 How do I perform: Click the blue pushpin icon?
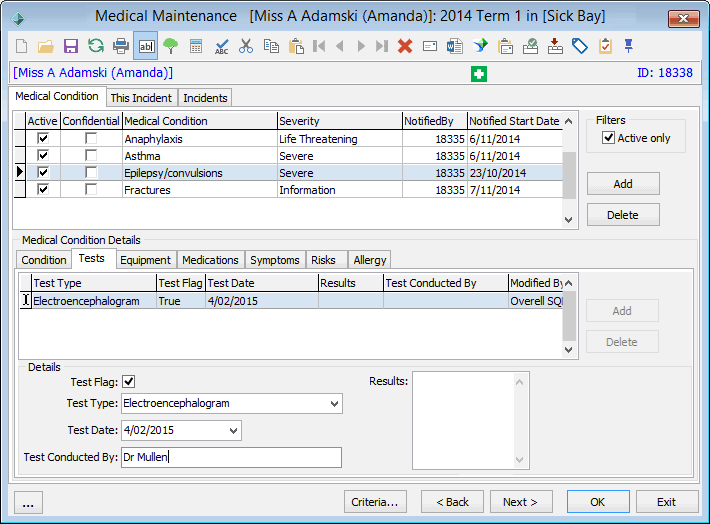(628, 46)
